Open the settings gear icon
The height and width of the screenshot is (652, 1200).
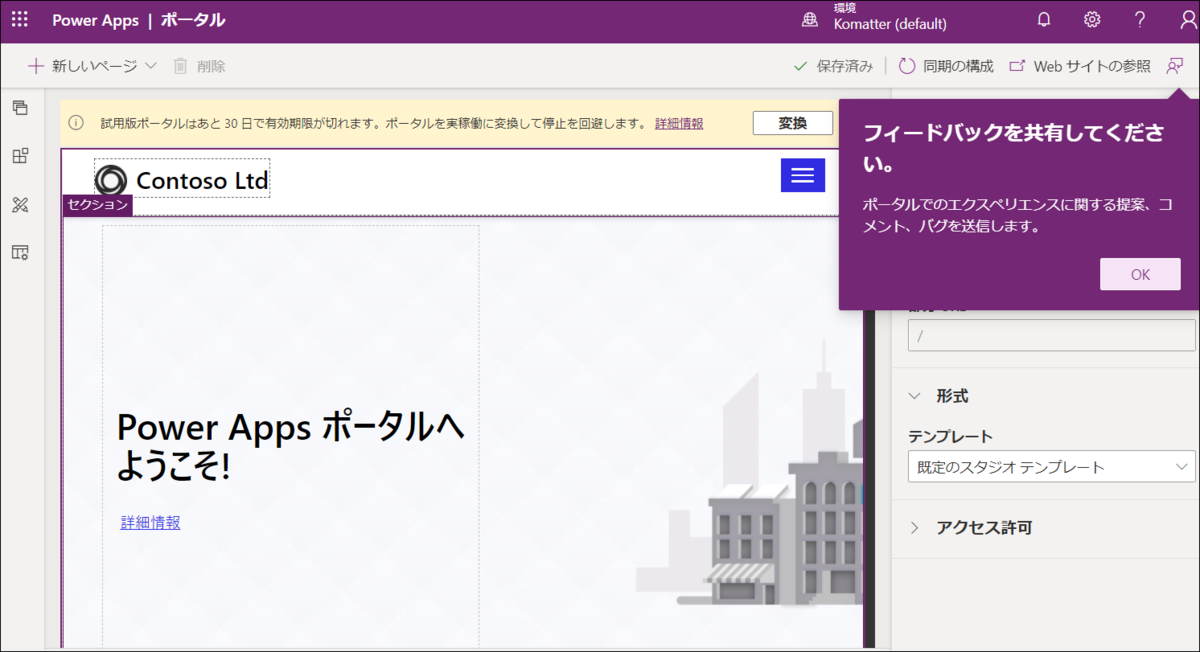click(x=1092, y=20)
